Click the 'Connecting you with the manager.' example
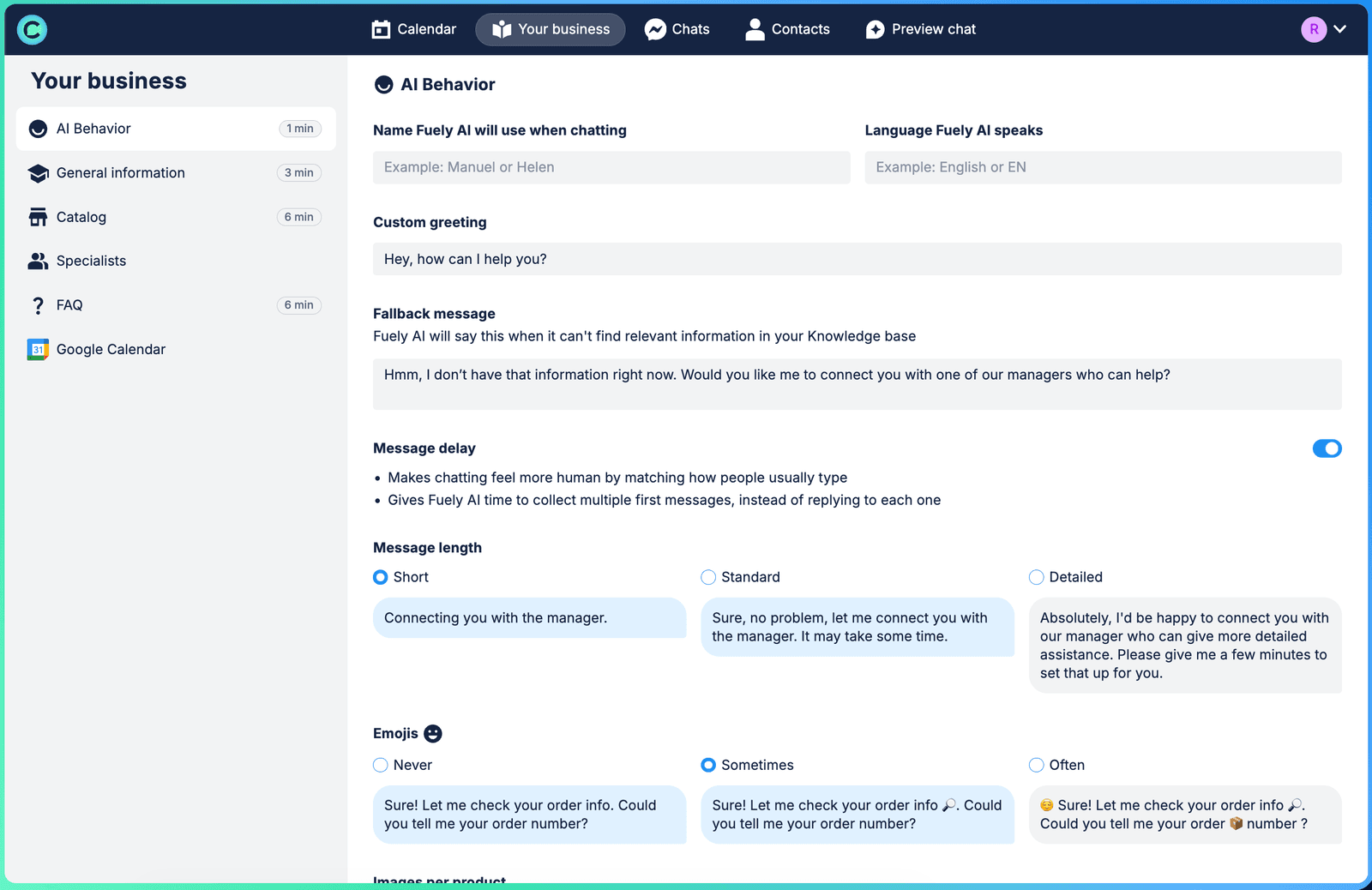Viewport: 1372px width, 890px height. pyautogui.click(x=530, y=618)
